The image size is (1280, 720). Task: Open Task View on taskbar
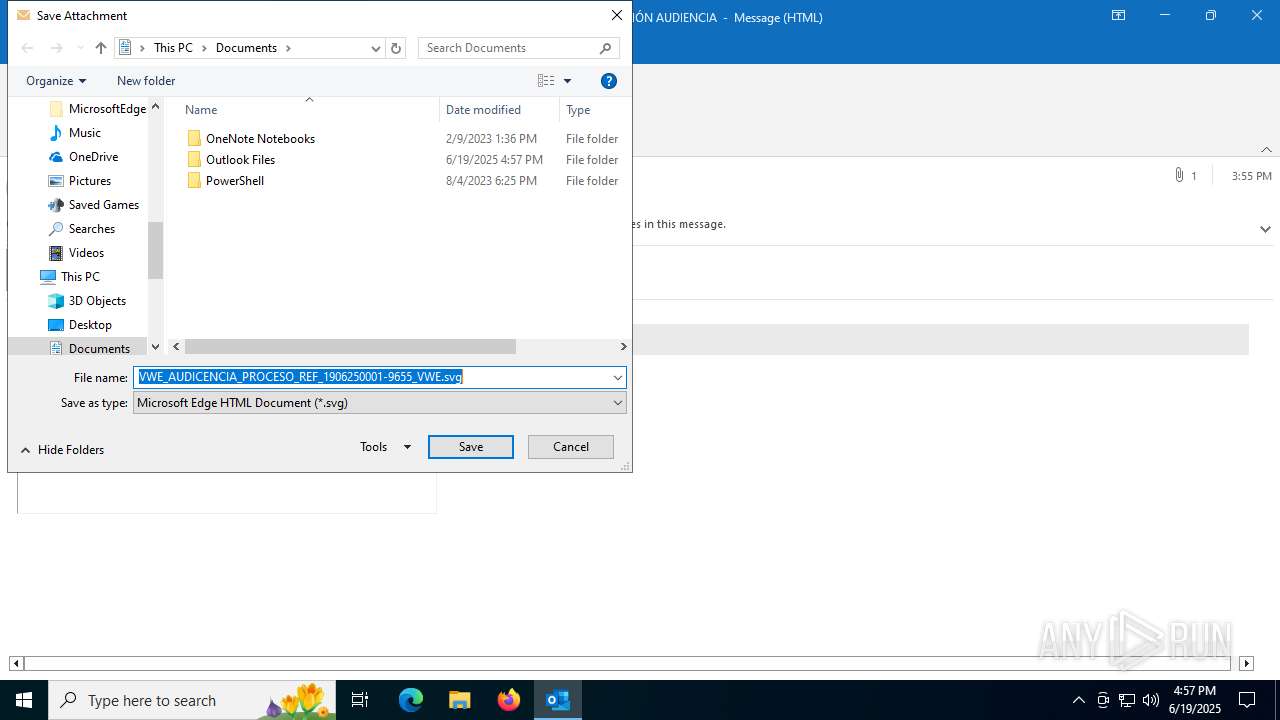pyautogui.click(x=360, y=700)
